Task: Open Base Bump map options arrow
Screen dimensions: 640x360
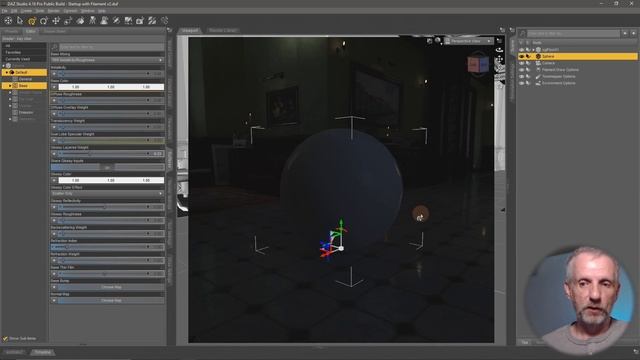Action: [x=54, y=287]
